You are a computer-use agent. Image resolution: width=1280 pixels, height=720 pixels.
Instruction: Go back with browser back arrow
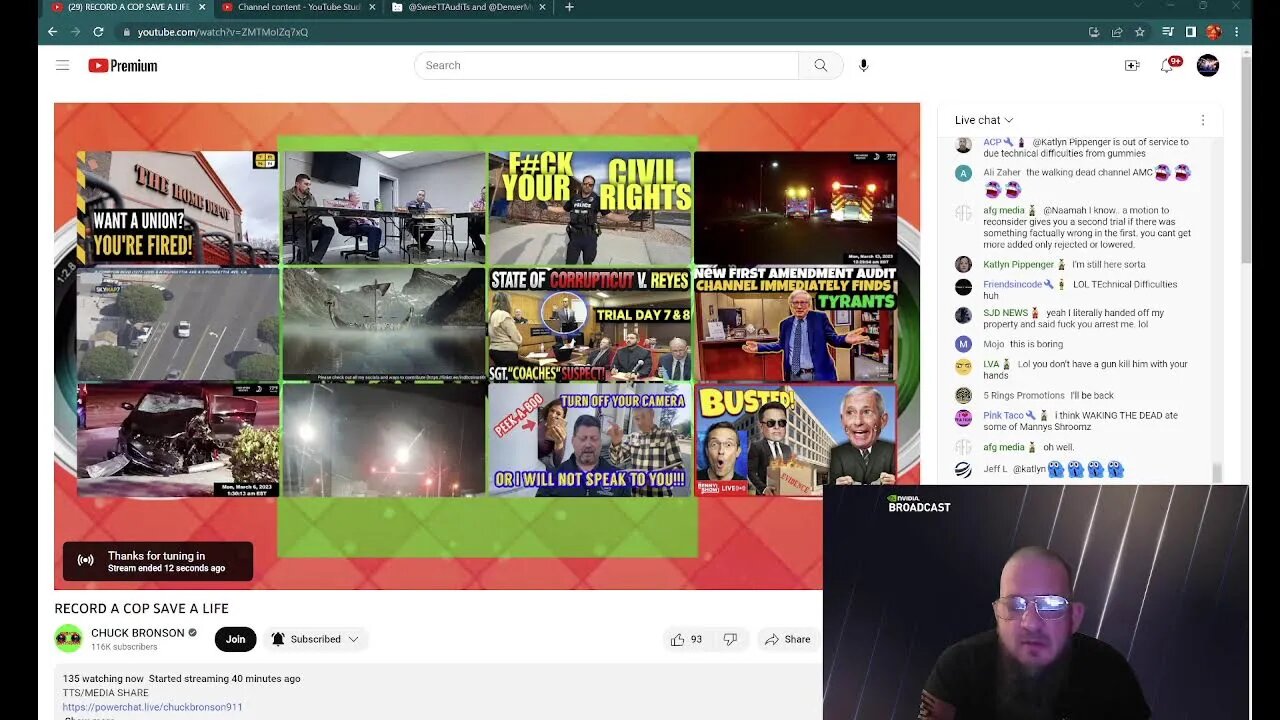point(53,32)
